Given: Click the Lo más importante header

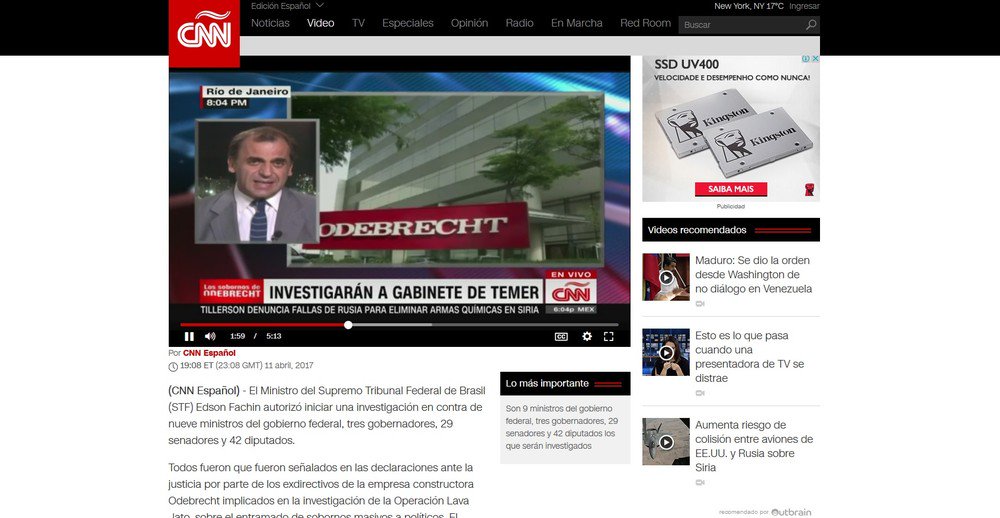Looking at the screenshot, I should pyautogui.click(x=565, y=383).
